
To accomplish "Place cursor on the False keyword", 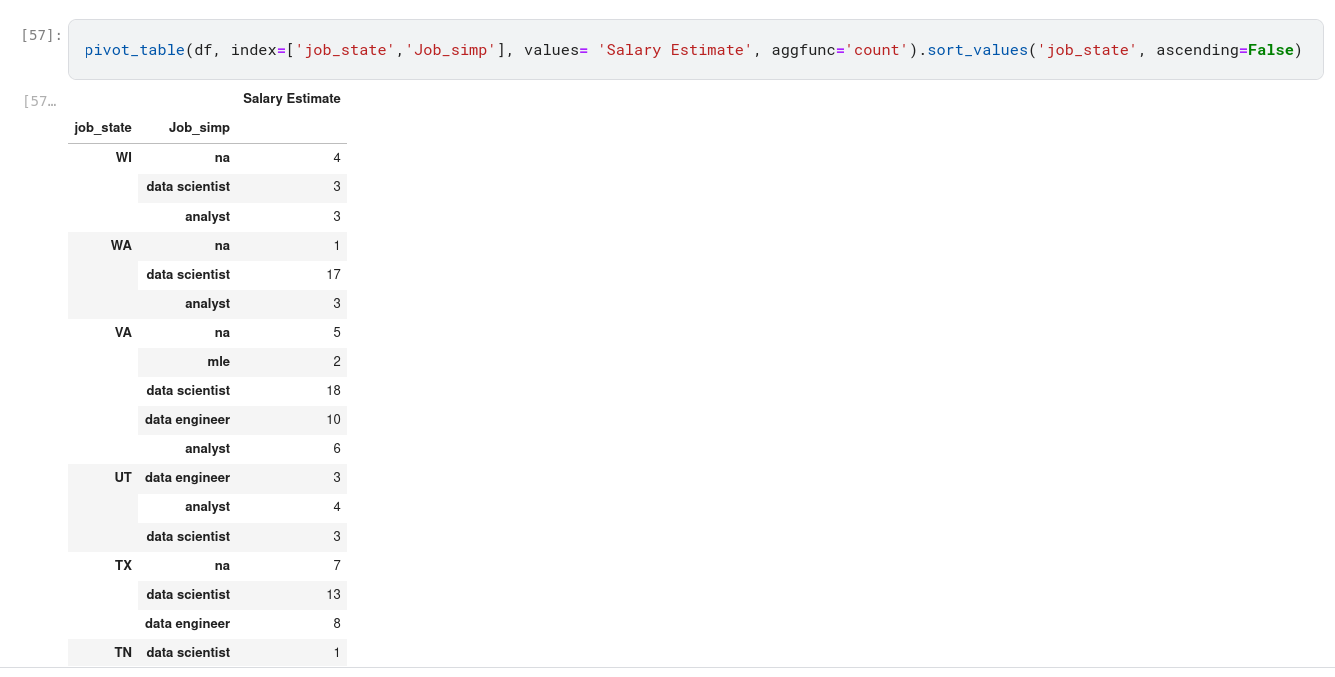I will (x=1270, y=50).
